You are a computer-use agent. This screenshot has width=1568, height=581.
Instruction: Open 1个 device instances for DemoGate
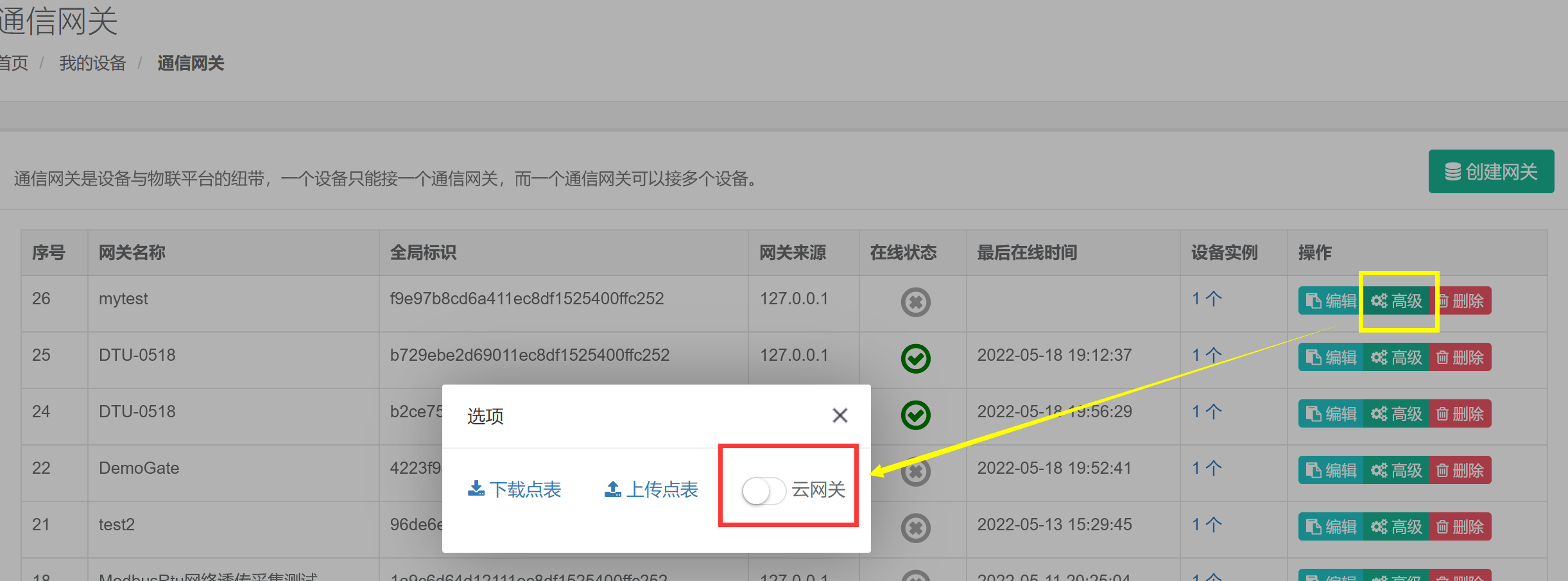(1207, 468)
